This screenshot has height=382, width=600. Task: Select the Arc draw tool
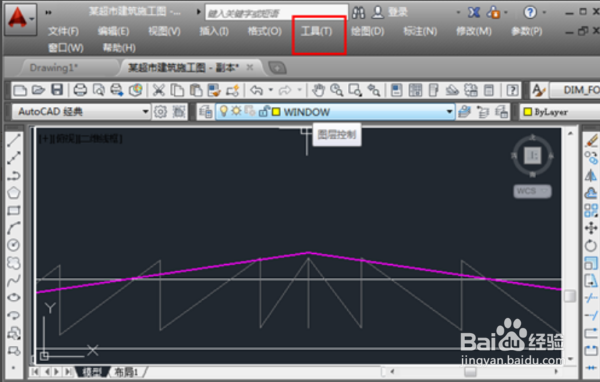click(14, 228)
